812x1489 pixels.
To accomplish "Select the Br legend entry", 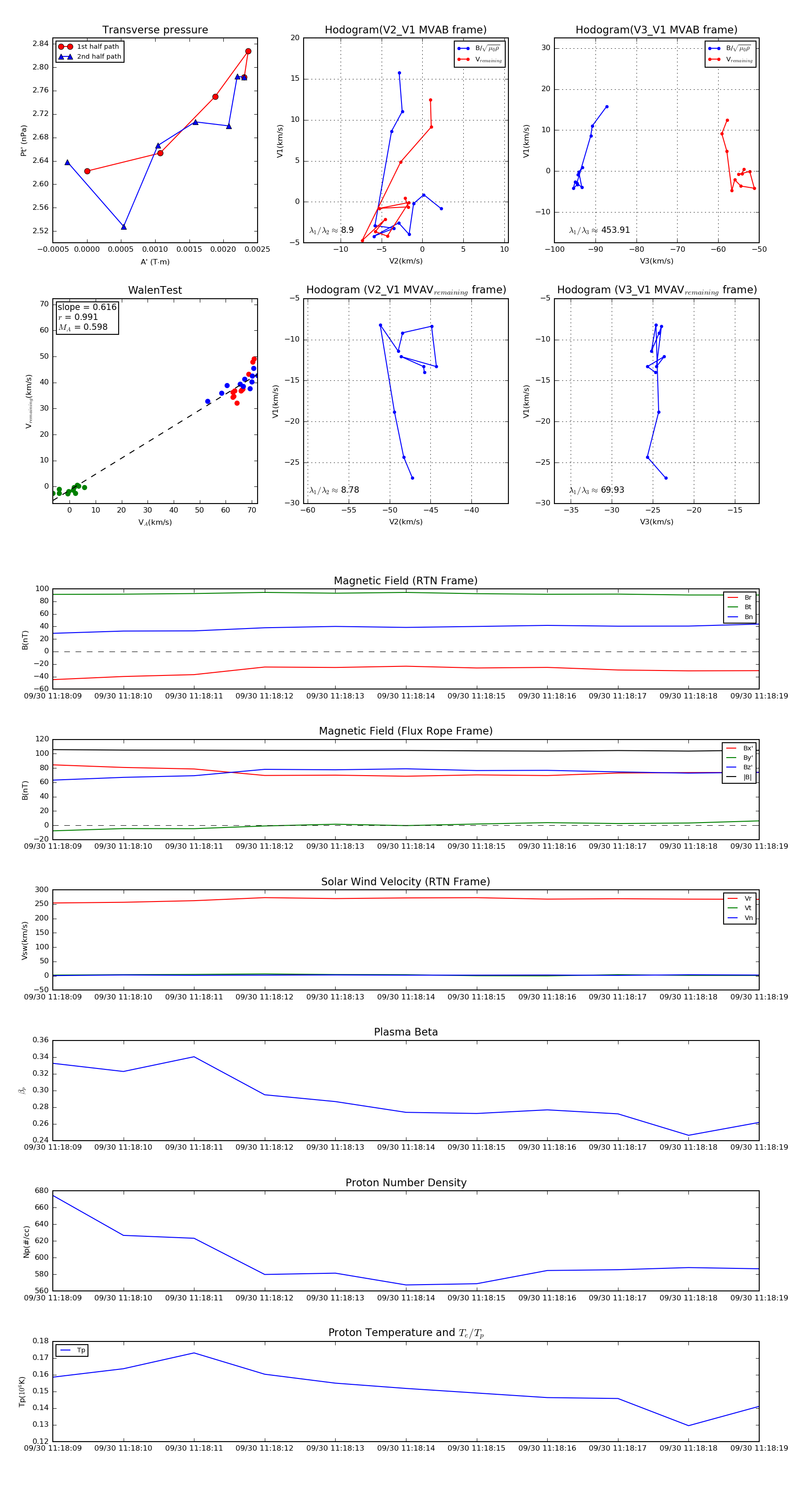I will pos(740,598).
